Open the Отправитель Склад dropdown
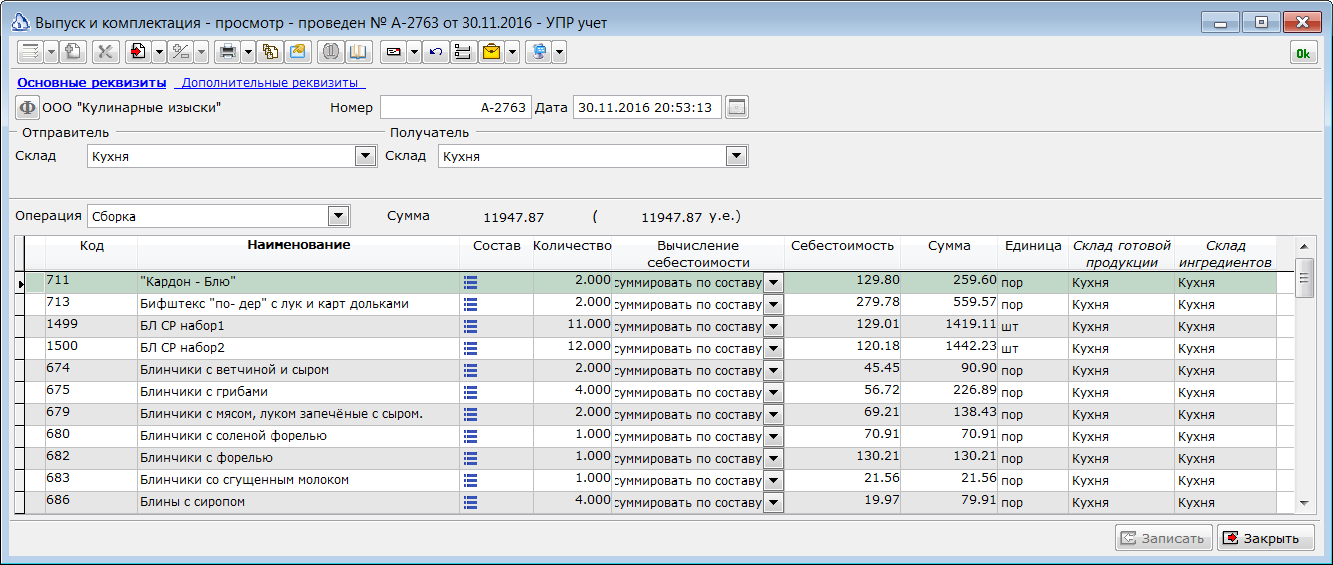The width and height of the screenshot is (1333, 565). pos(365,156)
